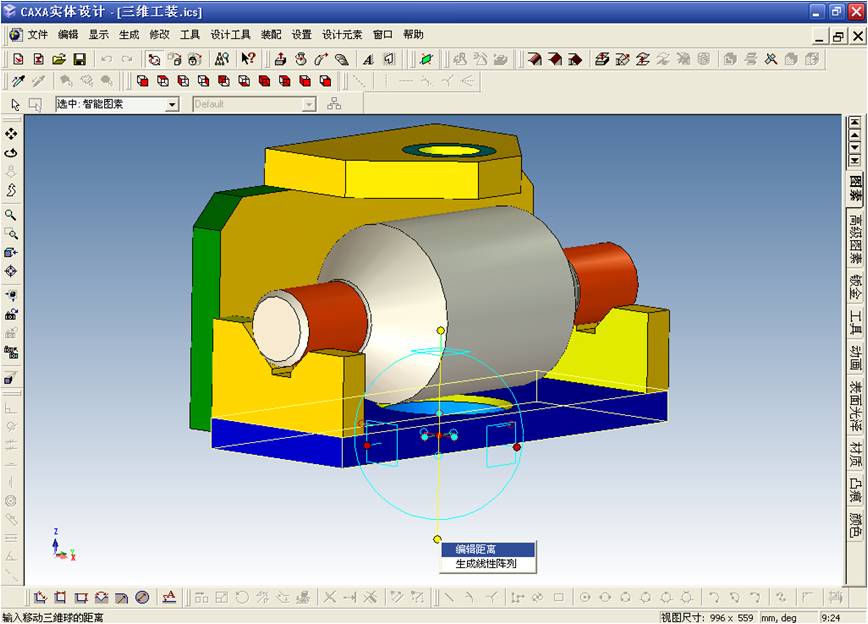Expand the Default configuration dropdown
This screenshot has width=868, height=624.
tap(308, 104)
